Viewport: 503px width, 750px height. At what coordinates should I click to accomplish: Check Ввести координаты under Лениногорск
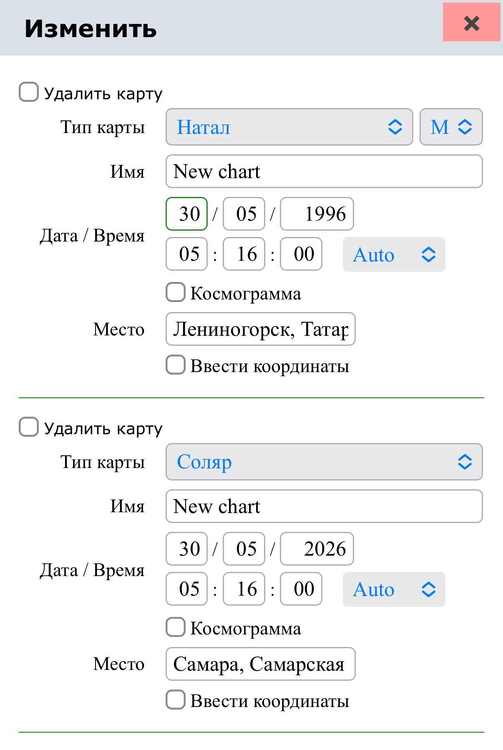(x=175, y=365)
